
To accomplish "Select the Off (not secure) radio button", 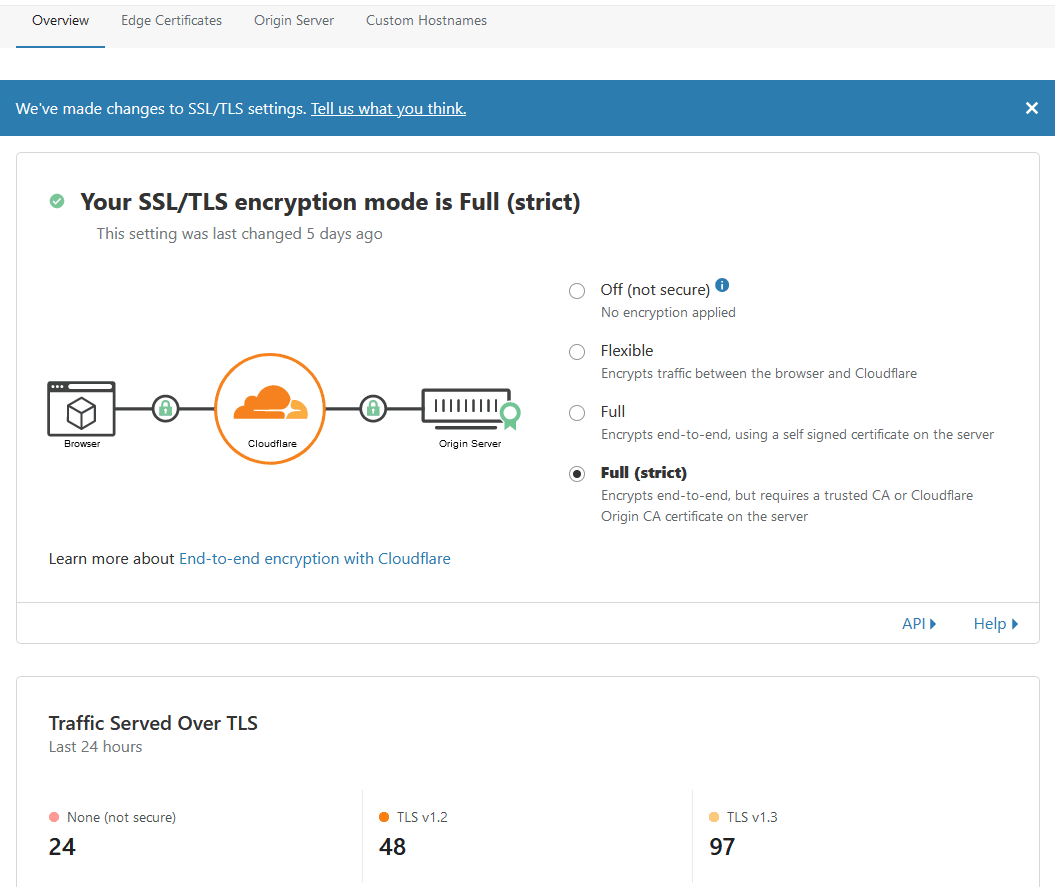I will pos(577,291).
